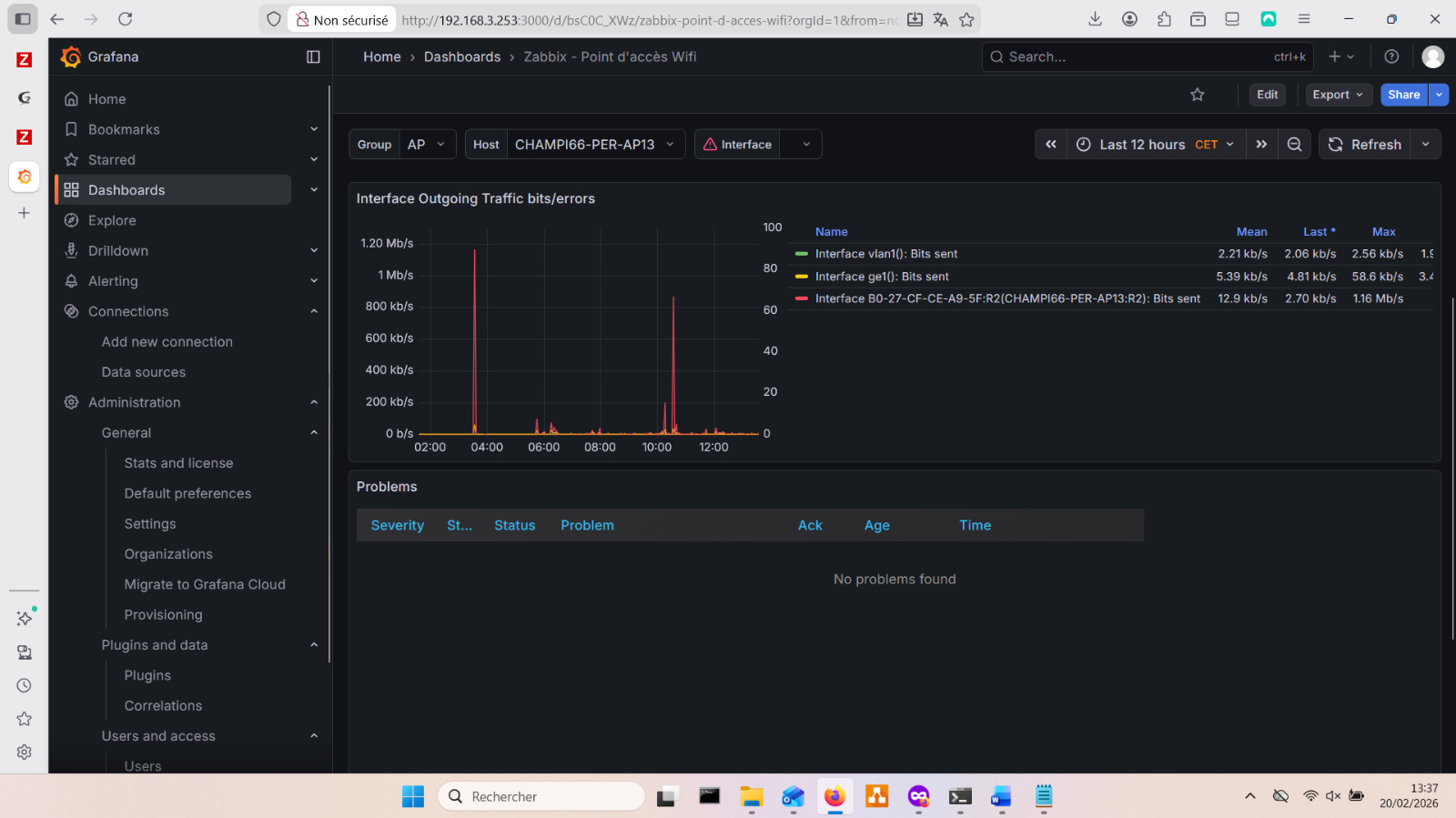The image size is (1456, 818).
Task: Open the Host CHAMPI66-PER-AP13 dropdown
Action: (596, 145)
